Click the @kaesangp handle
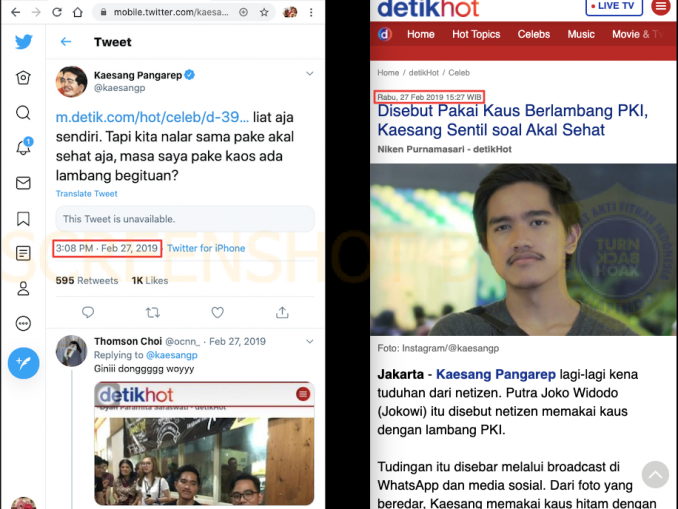 120,88
